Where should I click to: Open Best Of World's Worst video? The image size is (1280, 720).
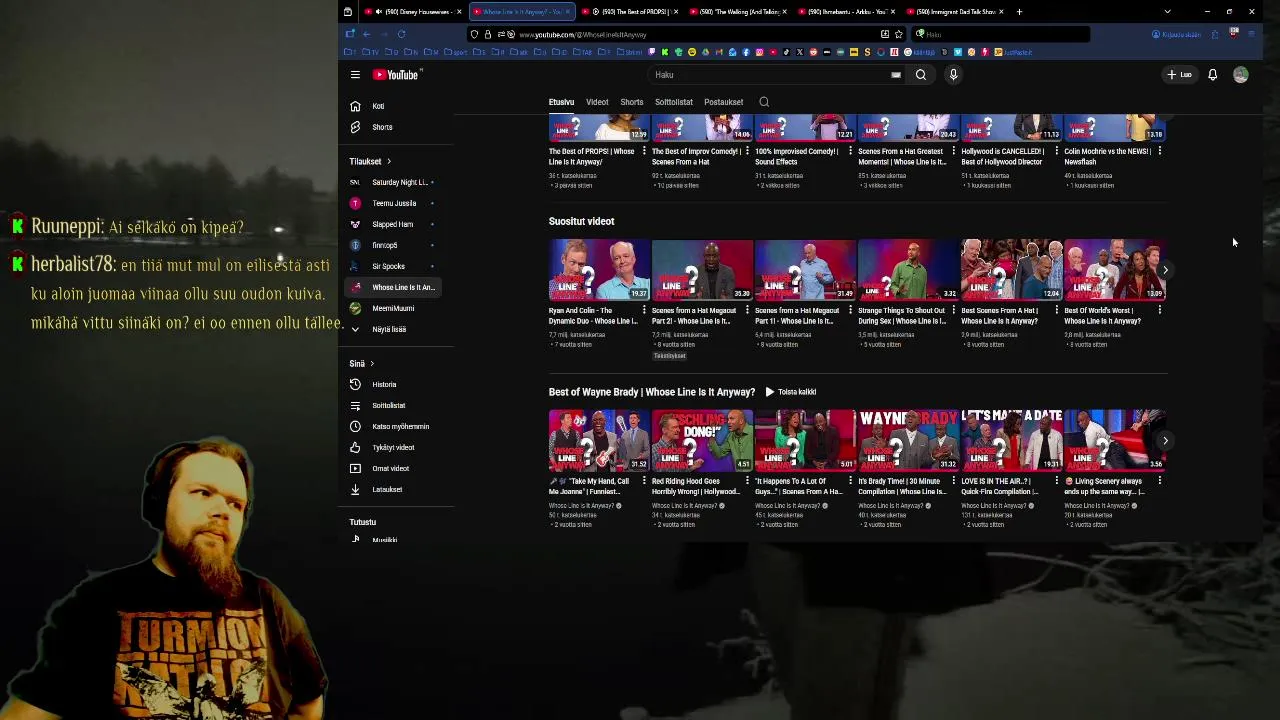tap(1113, 270)
